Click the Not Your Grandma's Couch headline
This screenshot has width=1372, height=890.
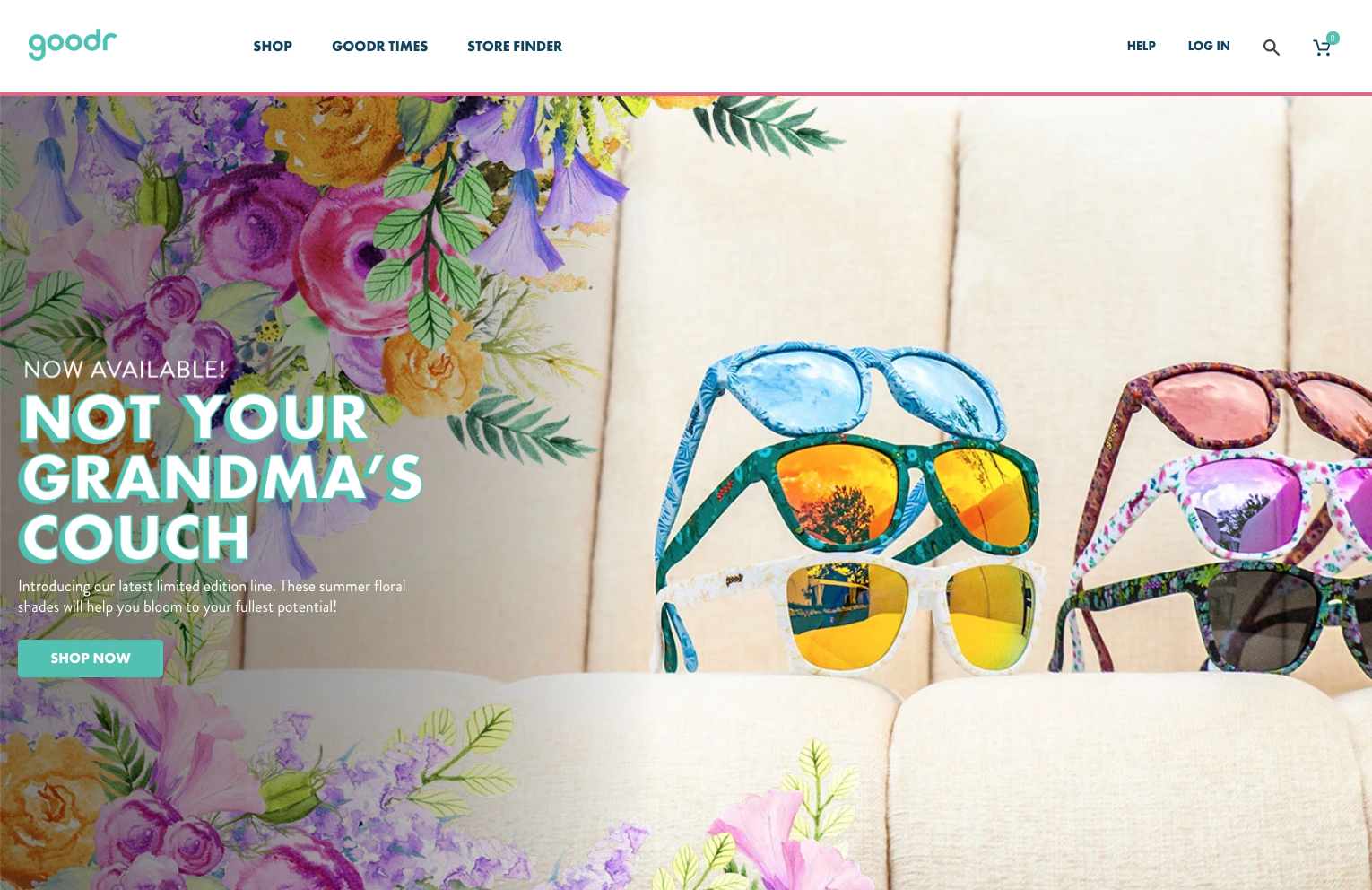[221, 477]
